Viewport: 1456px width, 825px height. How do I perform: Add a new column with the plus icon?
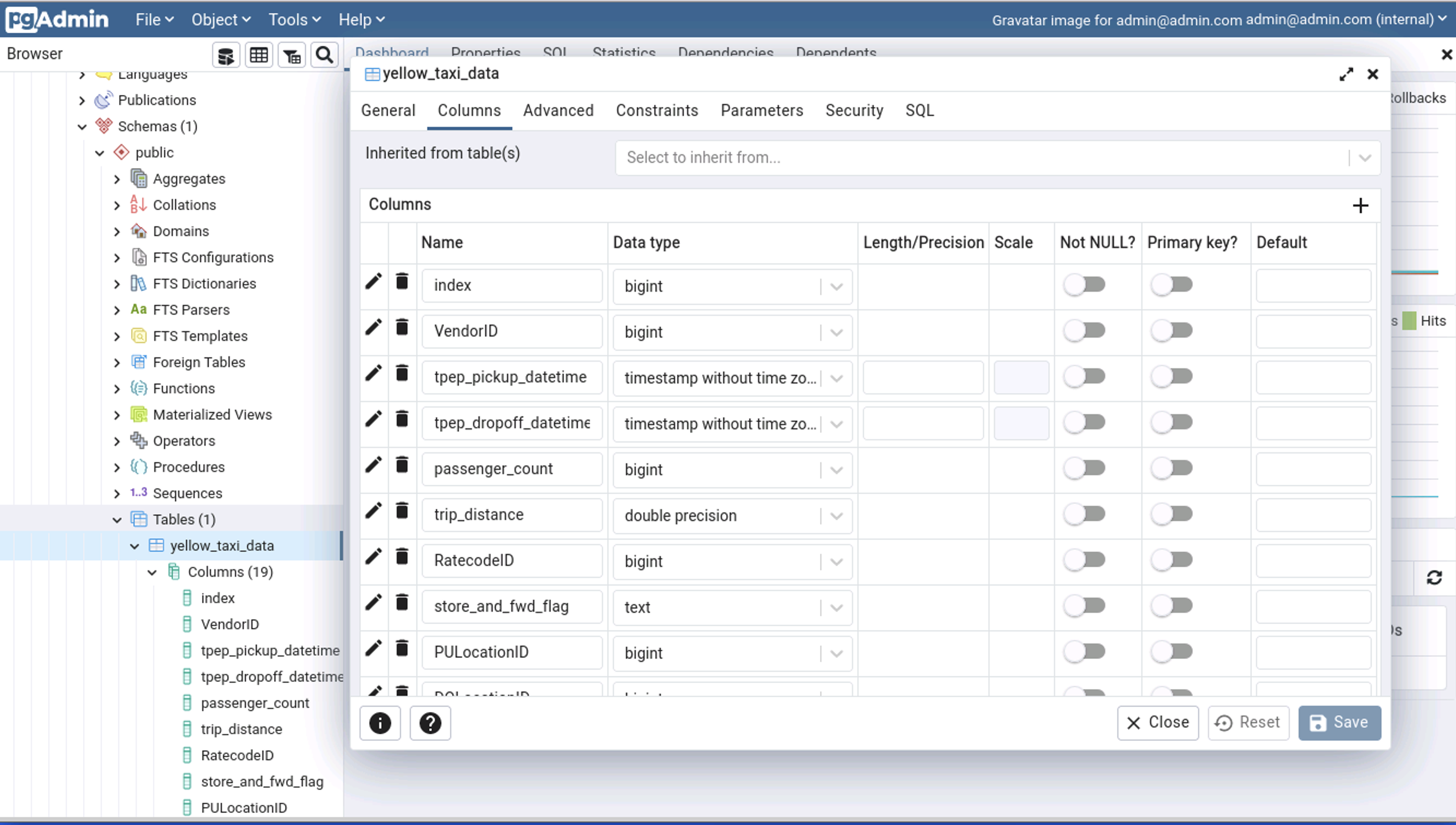click(x=1360, y=205)
